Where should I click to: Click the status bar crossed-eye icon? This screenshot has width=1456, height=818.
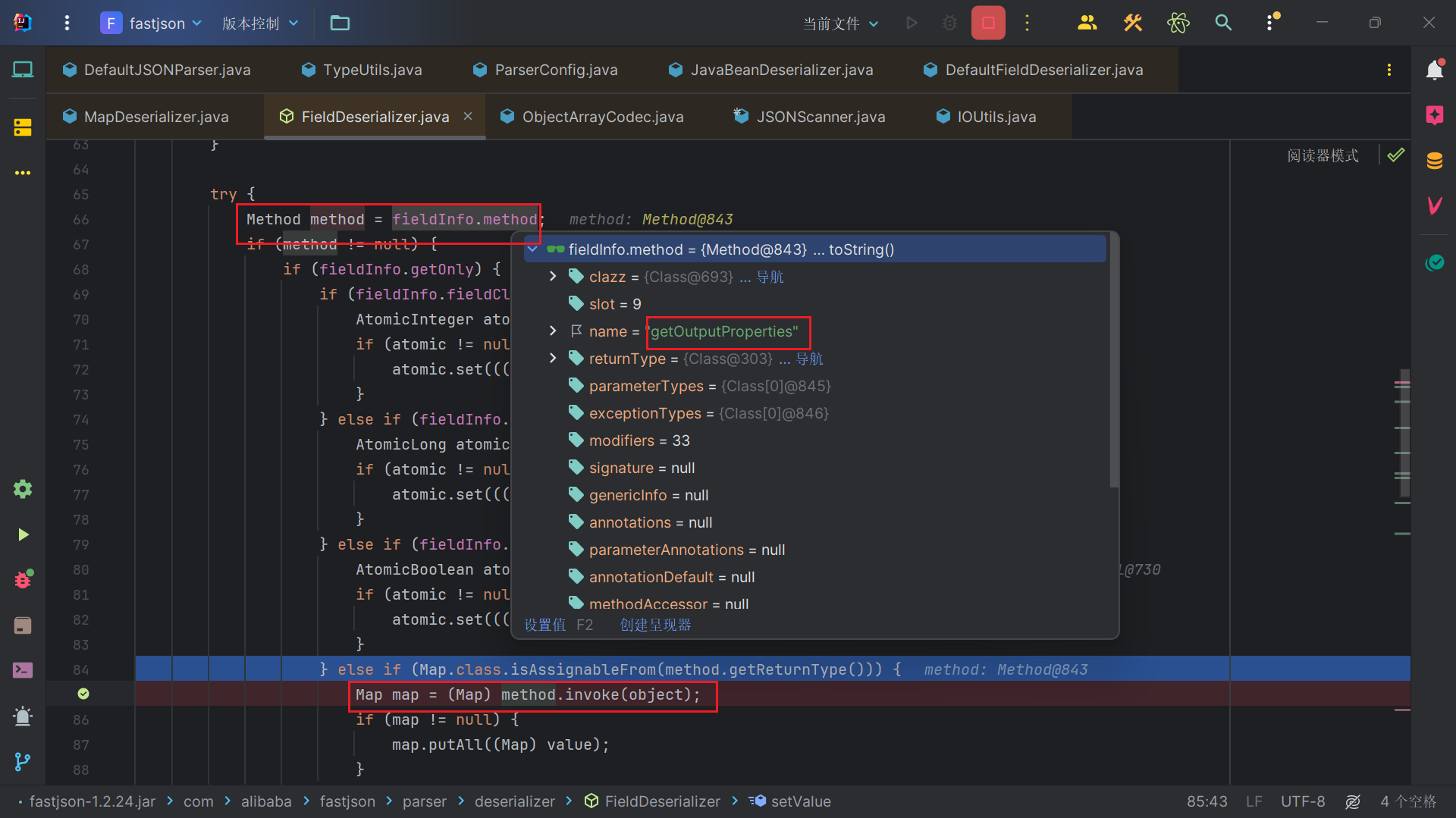pyautogui.click(x=1353, y=801)
